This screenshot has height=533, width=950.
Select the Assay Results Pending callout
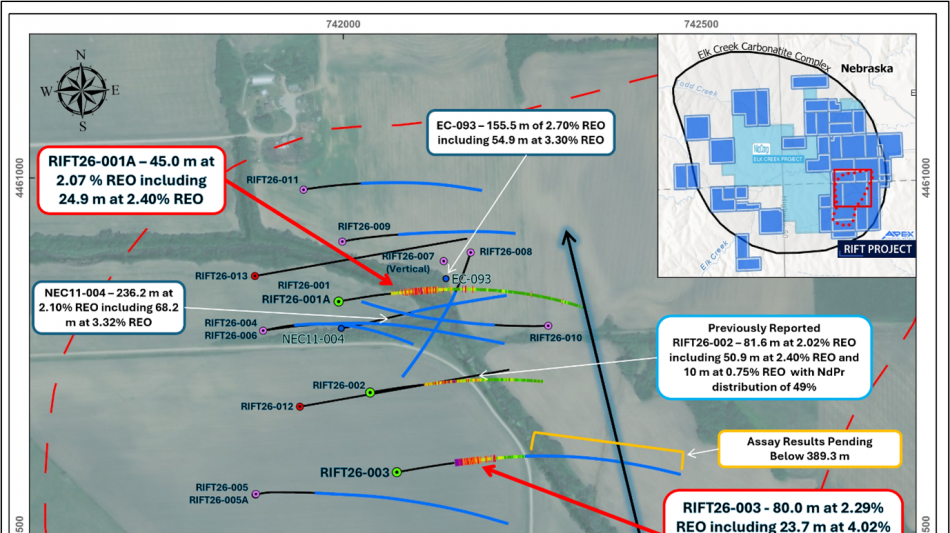pos(809,449)
